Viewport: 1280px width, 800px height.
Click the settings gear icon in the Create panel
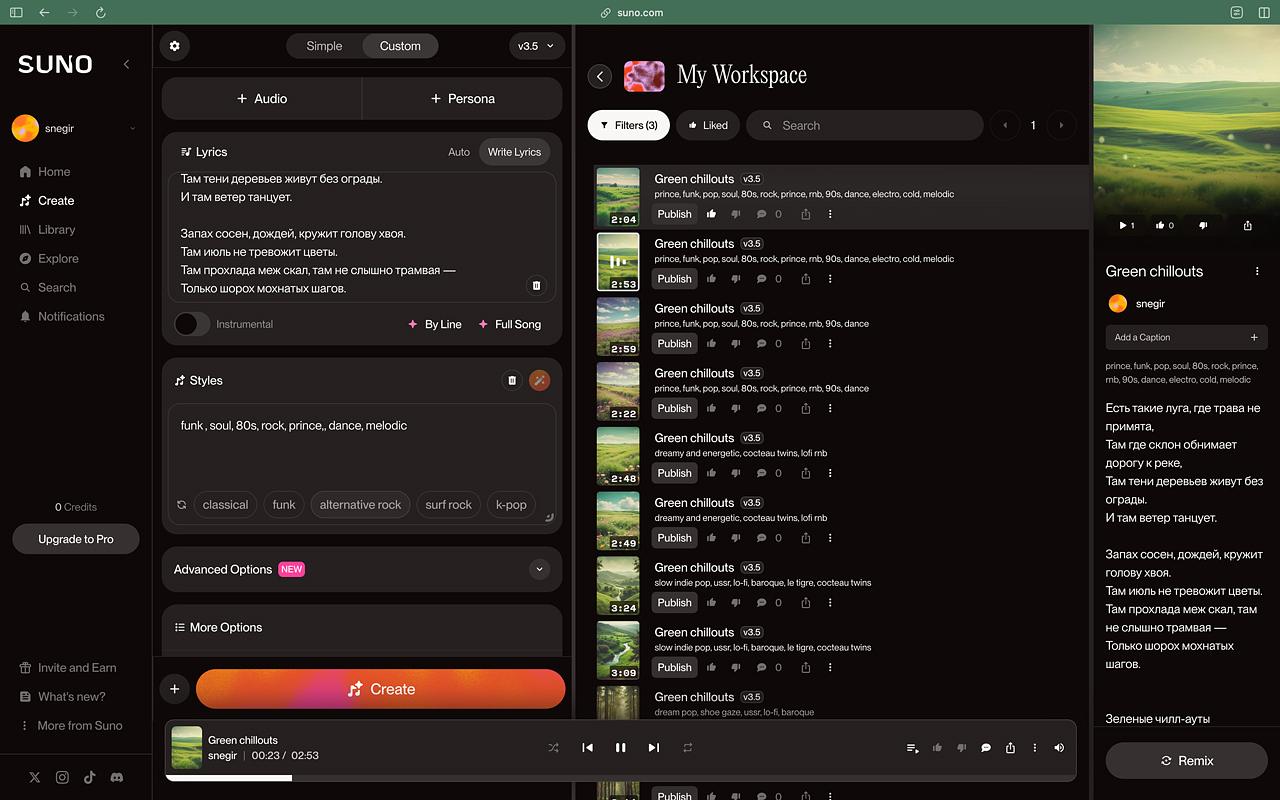175,46
